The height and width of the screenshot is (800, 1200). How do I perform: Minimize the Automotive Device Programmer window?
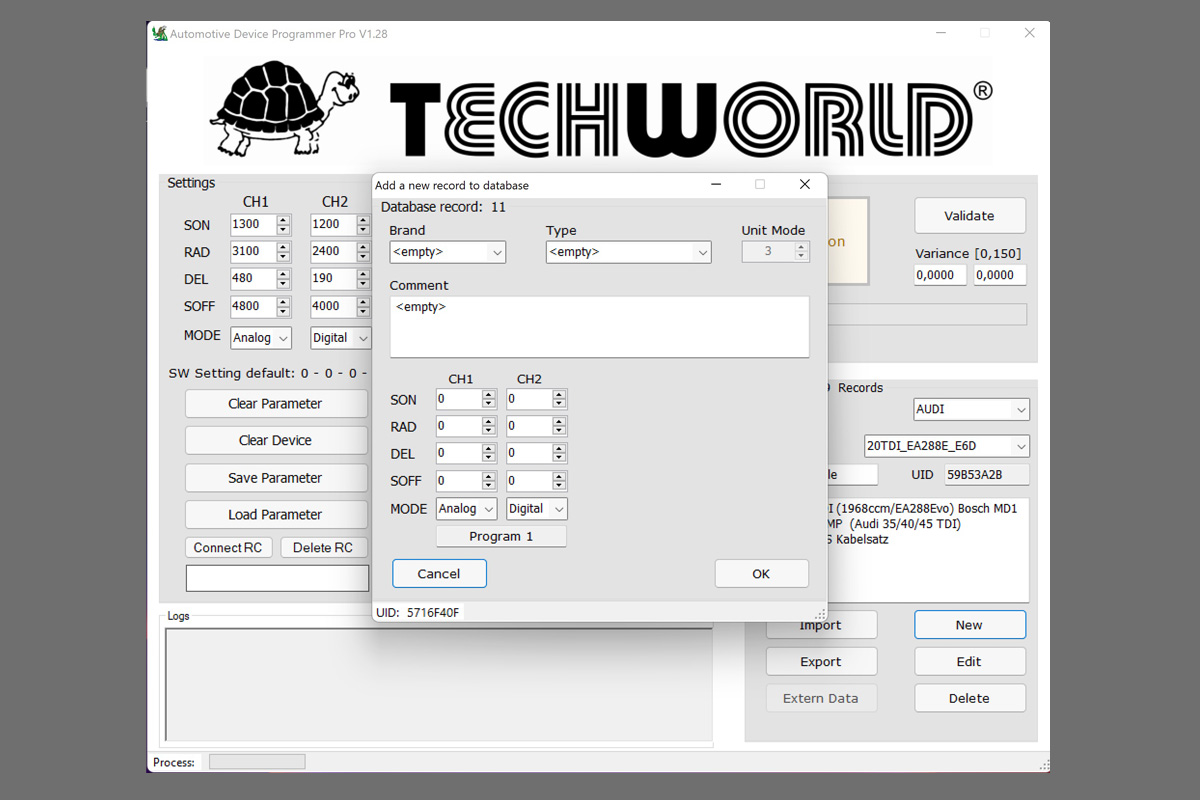[942, 33]
